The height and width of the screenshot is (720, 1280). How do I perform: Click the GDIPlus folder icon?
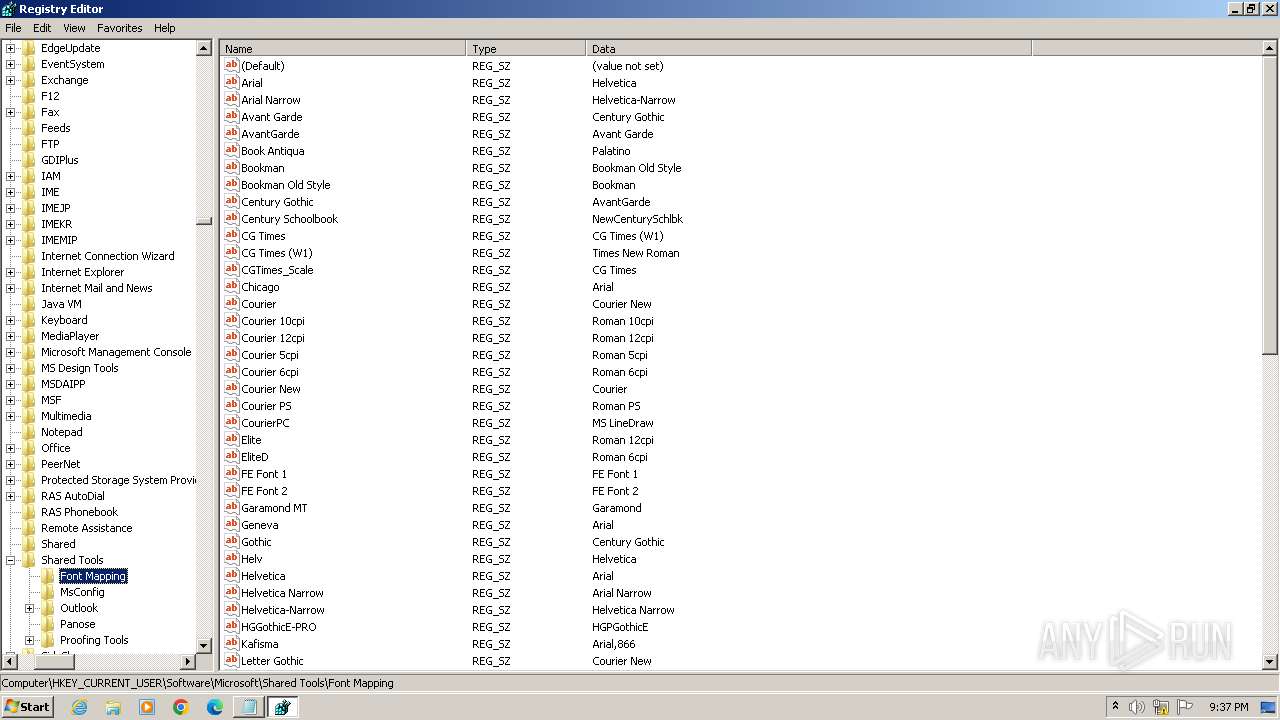[29, 160]
